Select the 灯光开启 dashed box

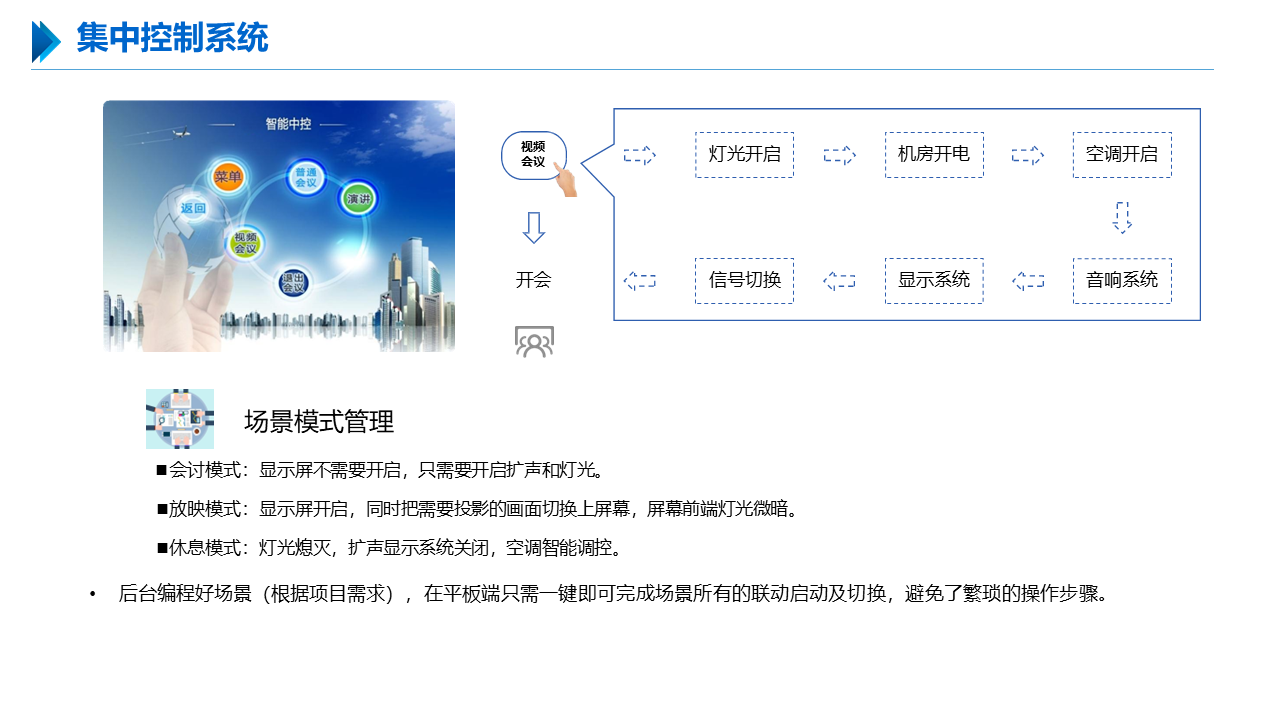(x=744, y=155)
